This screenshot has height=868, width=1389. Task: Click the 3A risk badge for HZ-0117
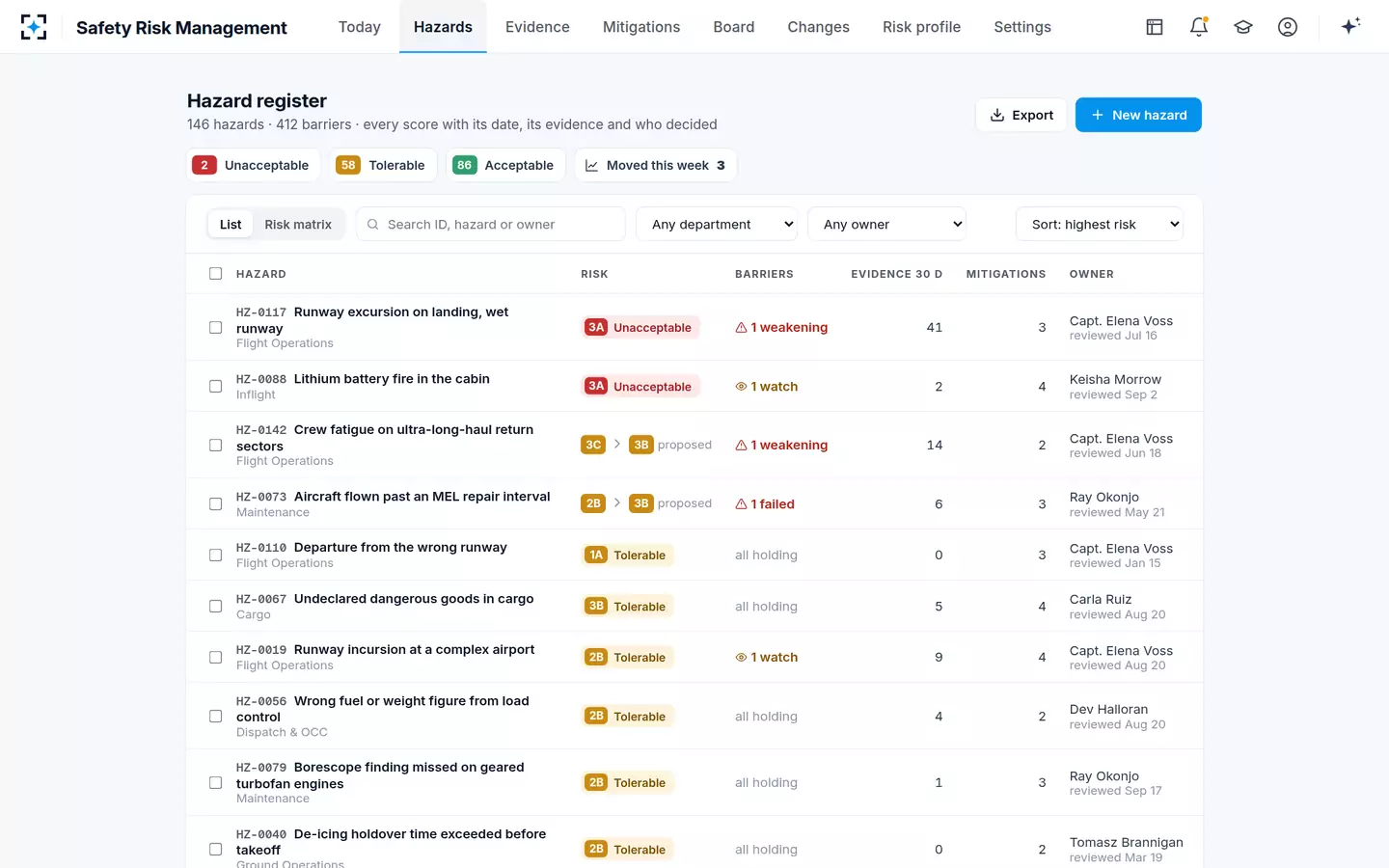(596, 328)
